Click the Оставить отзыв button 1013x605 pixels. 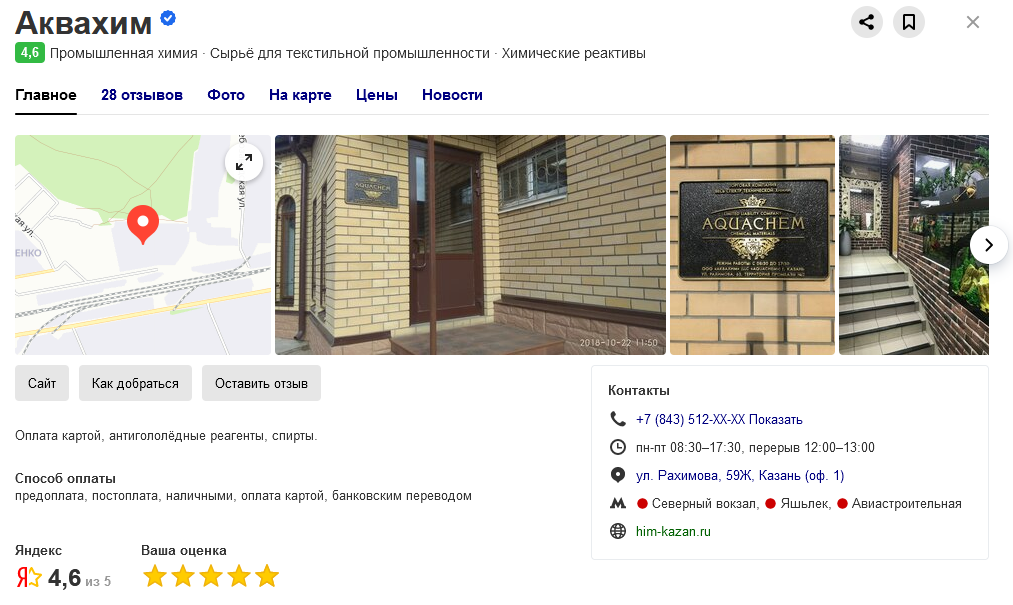[x=261, y=383]
